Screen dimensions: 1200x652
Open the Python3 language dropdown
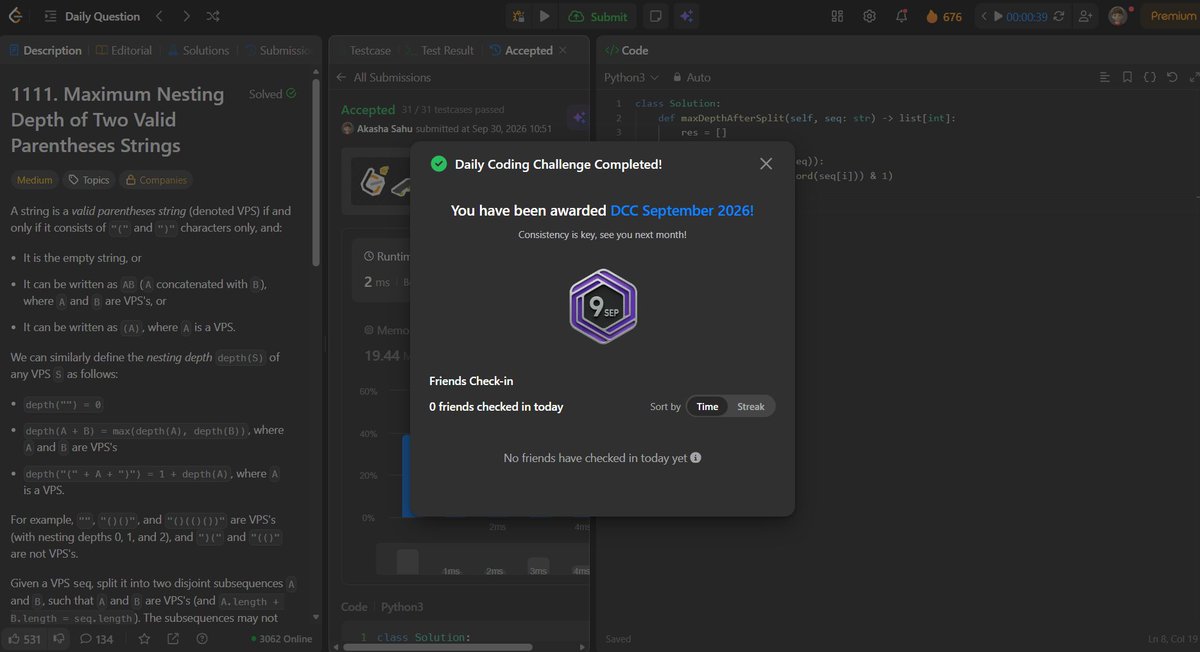(632, 77)
